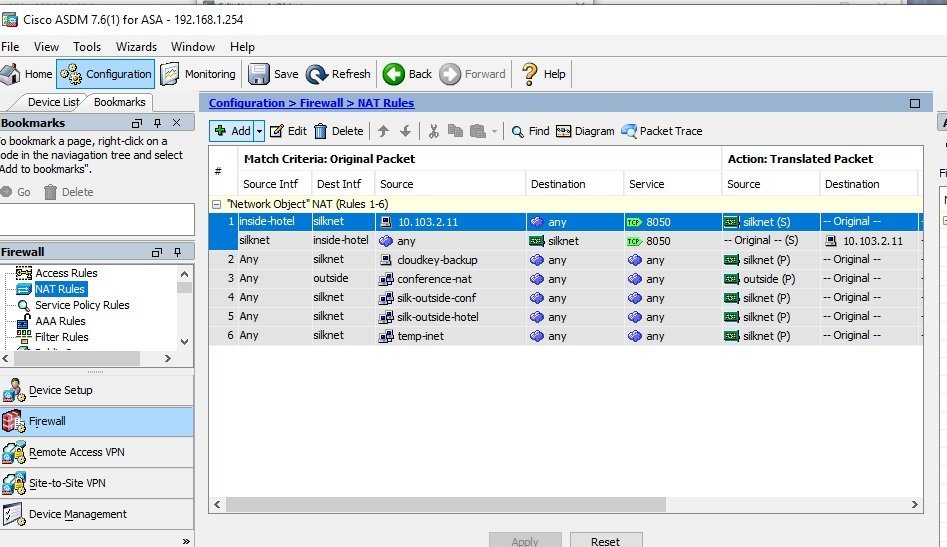Pin the Bookmarks panel
The height and width of the screenshot is (547, 947).
[x=157, y=123]
